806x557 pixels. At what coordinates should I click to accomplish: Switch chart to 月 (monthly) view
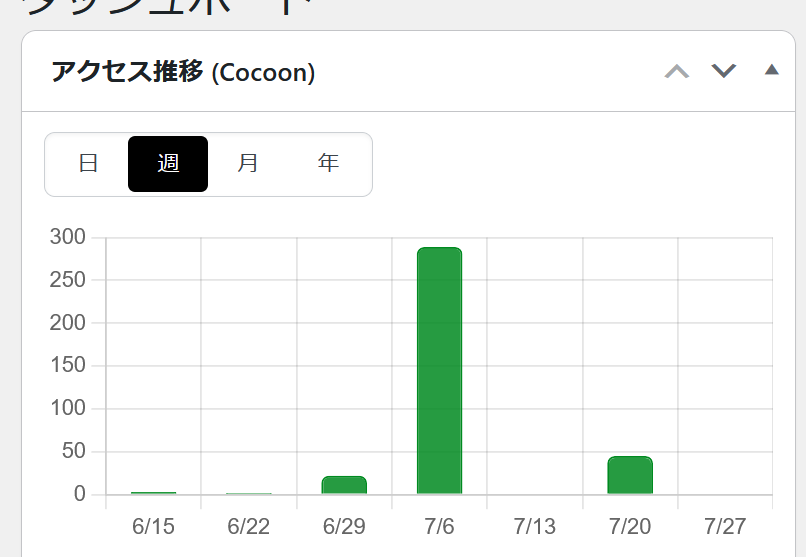click(x=248, y=164)
